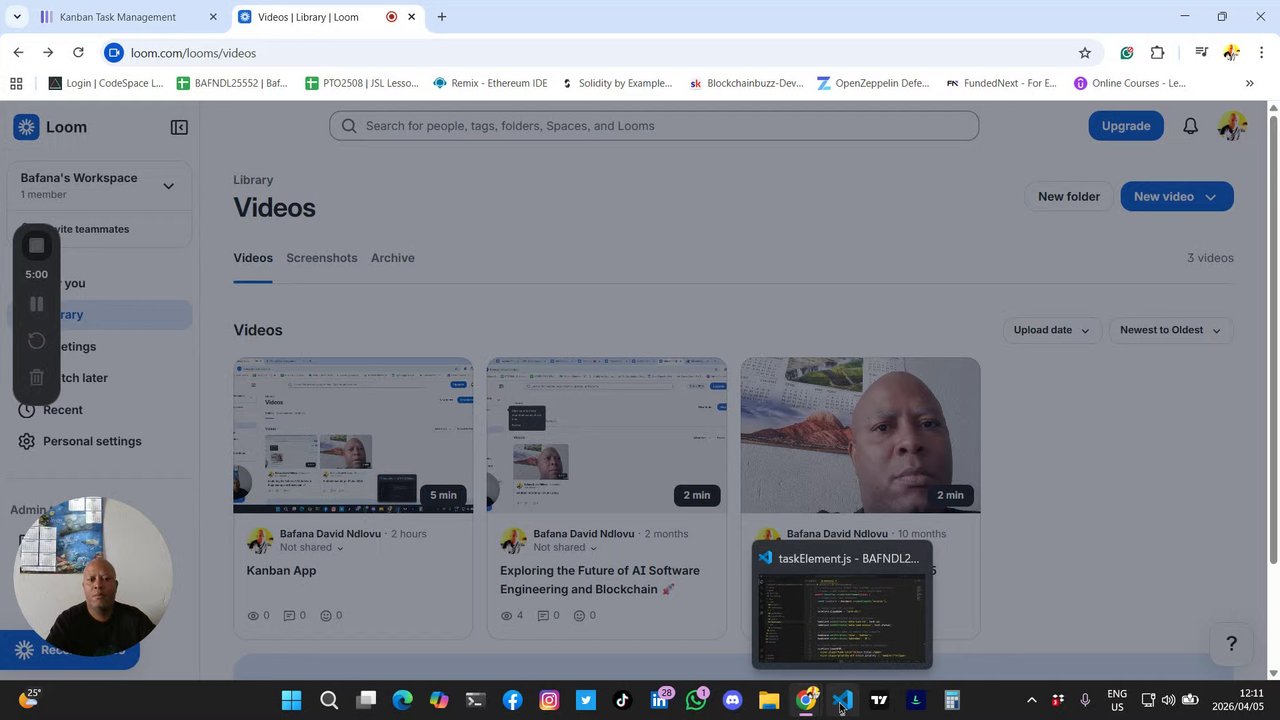
Task: Open the Chrome three-dot menu
Action: 1262,53
